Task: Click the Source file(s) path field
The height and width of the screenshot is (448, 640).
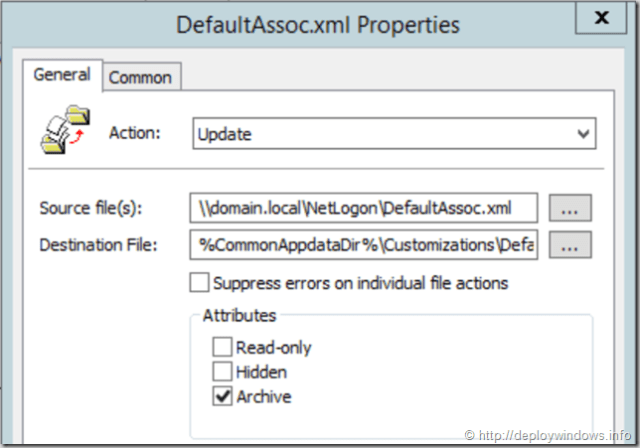Action: (364, 208)
